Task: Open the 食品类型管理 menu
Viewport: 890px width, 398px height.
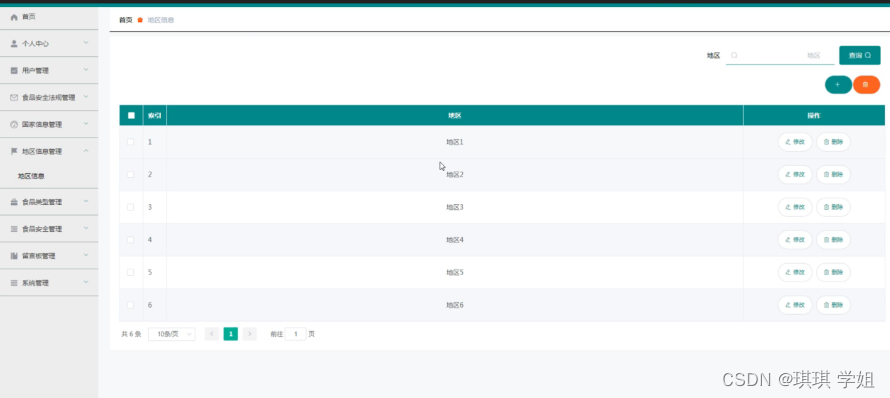Action: click(49, 202)
